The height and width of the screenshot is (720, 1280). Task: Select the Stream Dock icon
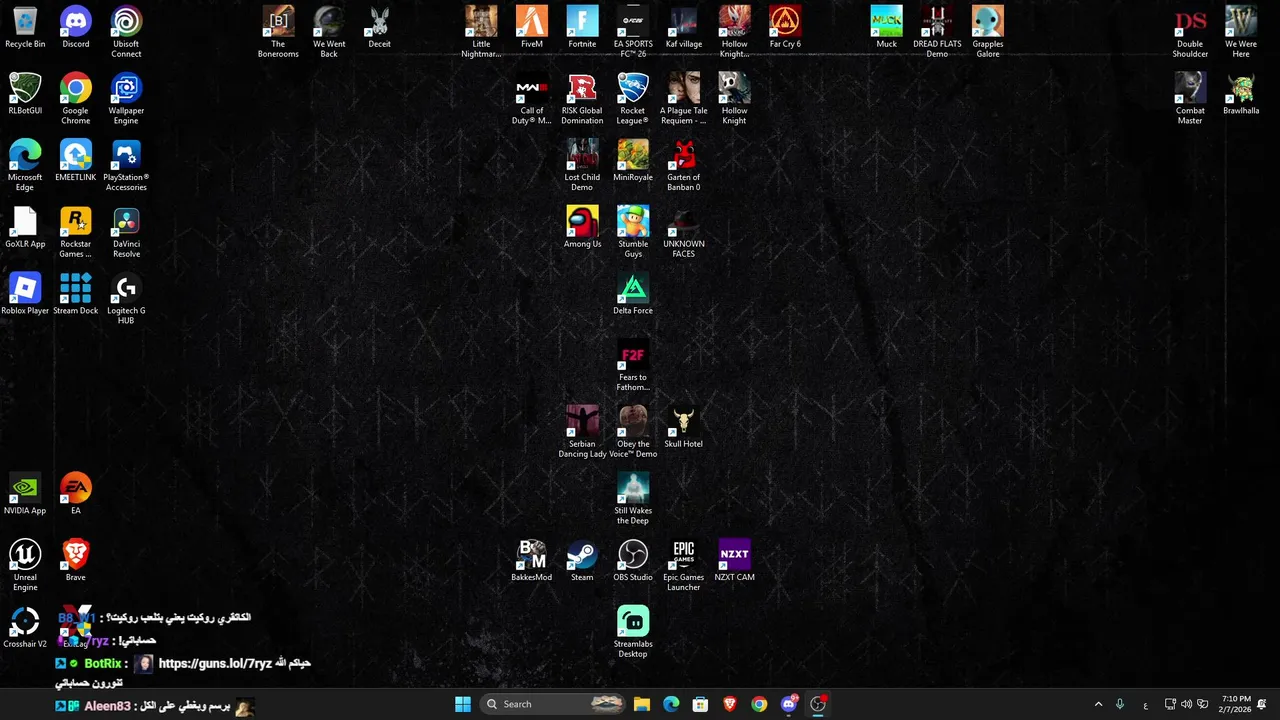(x=76, y=294)
